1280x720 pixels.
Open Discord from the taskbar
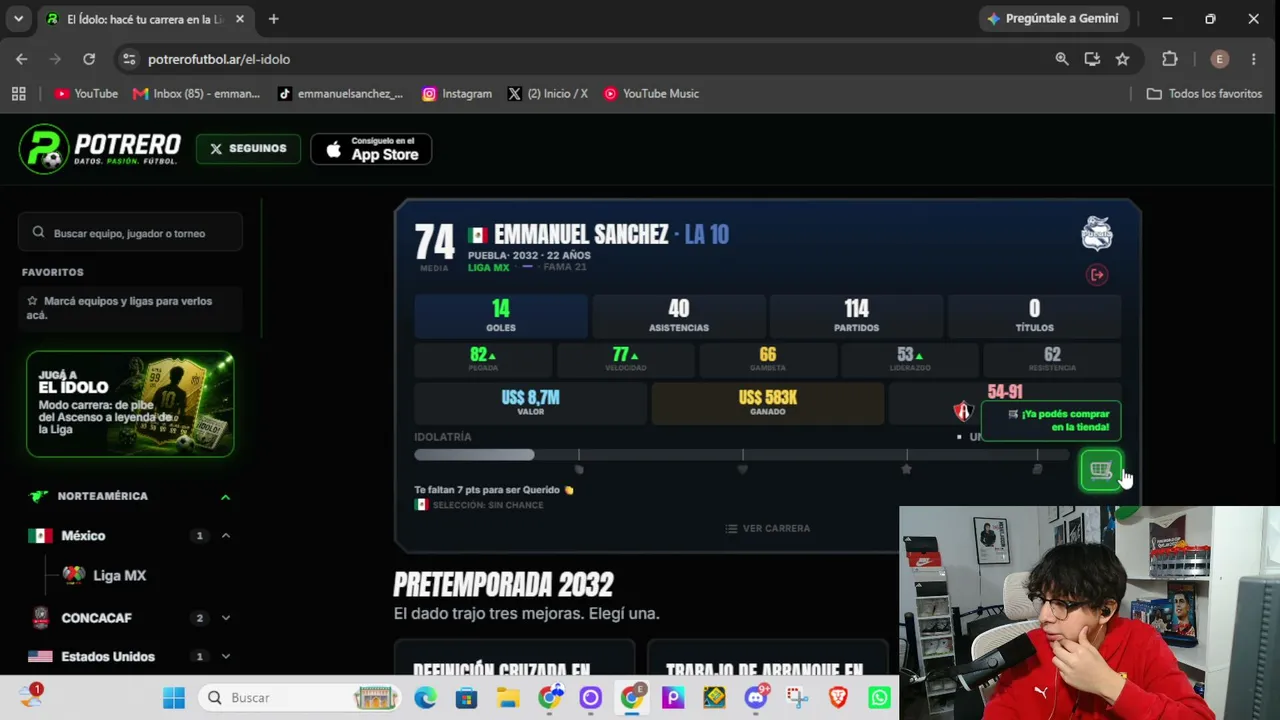(x=756, y=697)
